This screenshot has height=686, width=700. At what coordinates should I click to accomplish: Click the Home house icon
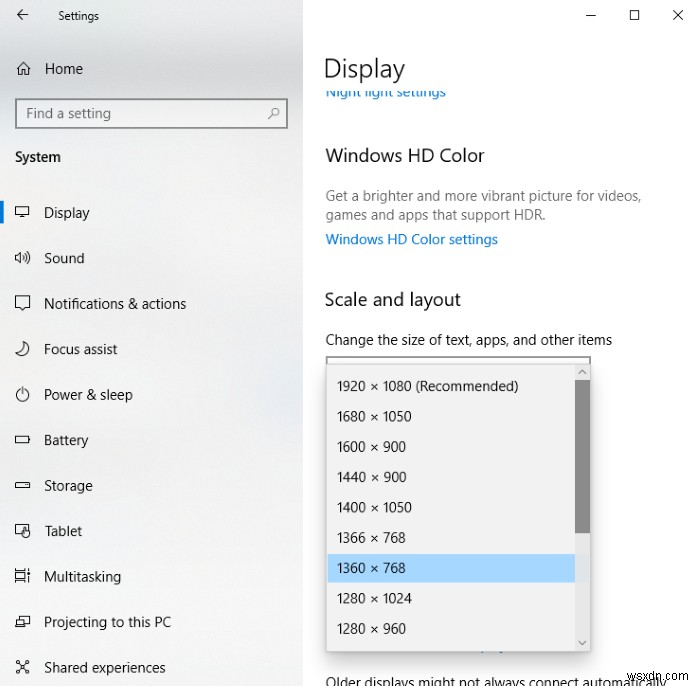pyautogui.click(x=23, y=69)
